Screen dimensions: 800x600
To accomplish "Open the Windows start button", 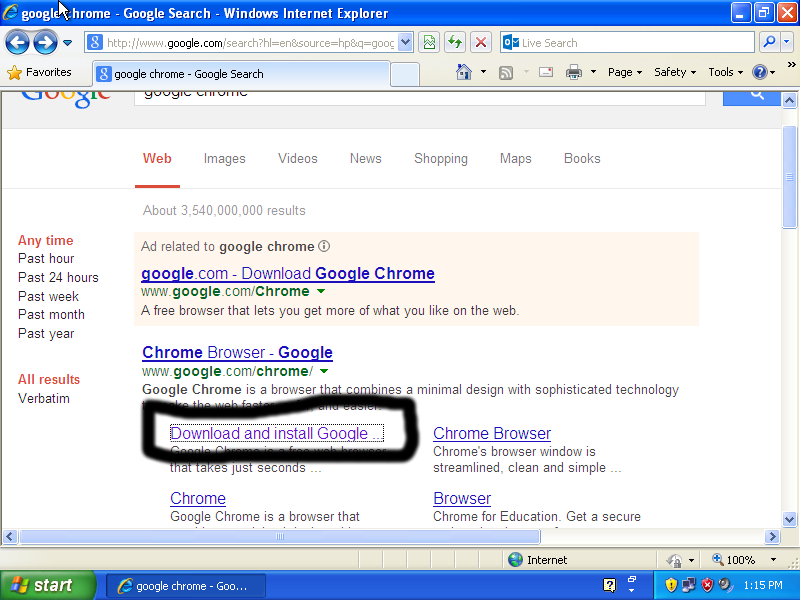I will (47, 585).
